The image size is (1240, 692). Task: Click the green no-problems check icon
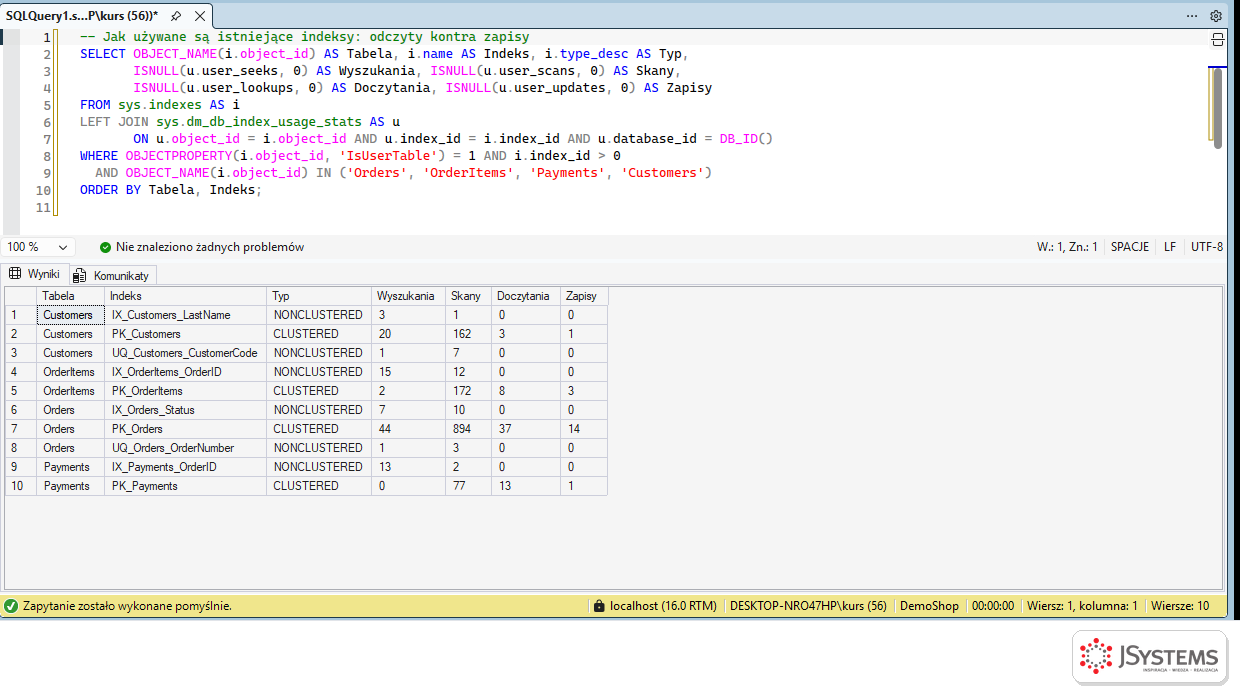pyautogui.click(x=106, y=247)
